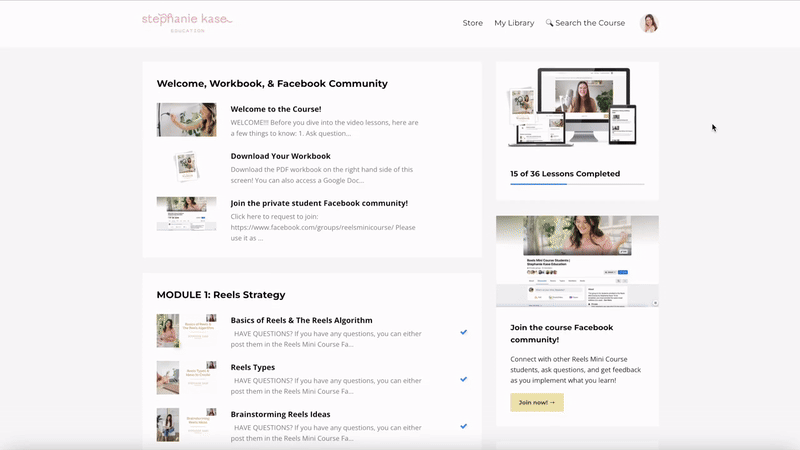Open Basics of Reels & The Reels Algorithm
The image size is (800, 450).
pos(301,320)
